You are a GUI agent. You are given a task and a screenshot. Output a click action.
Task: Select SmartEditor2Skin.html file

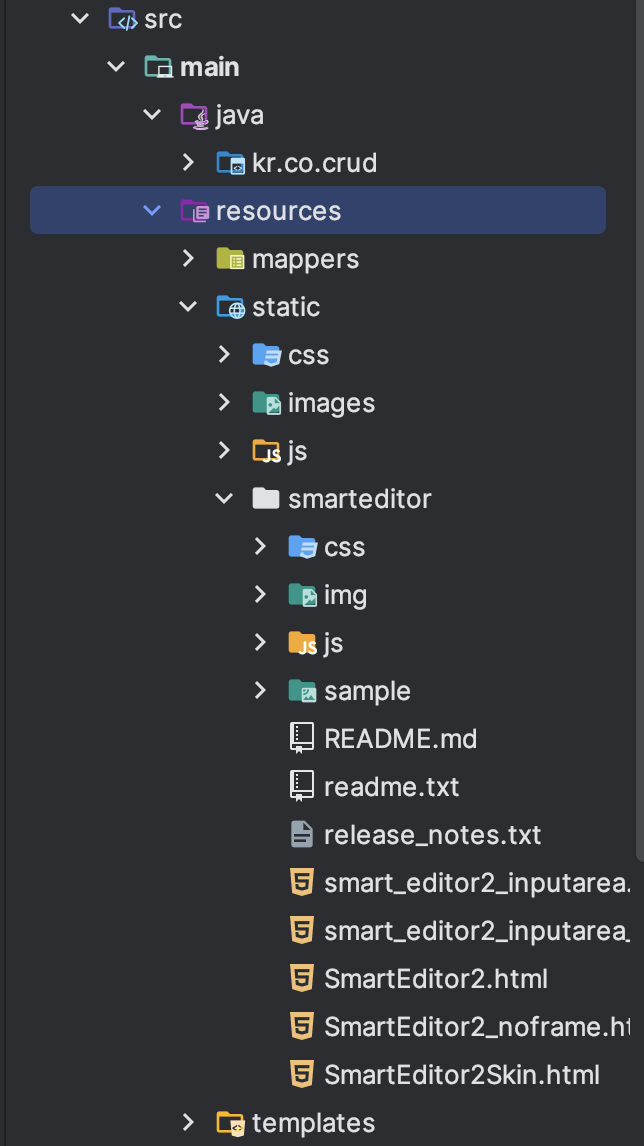(x=462, y=1075)
